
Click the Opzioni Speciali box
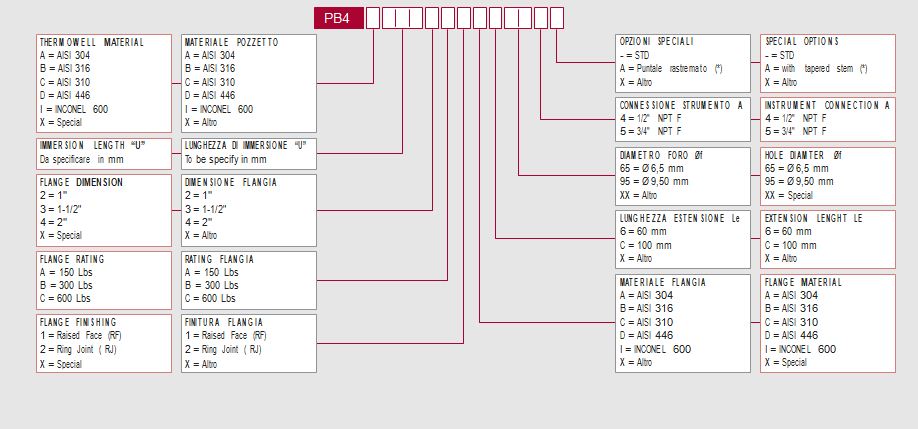[x=682, y=62]
